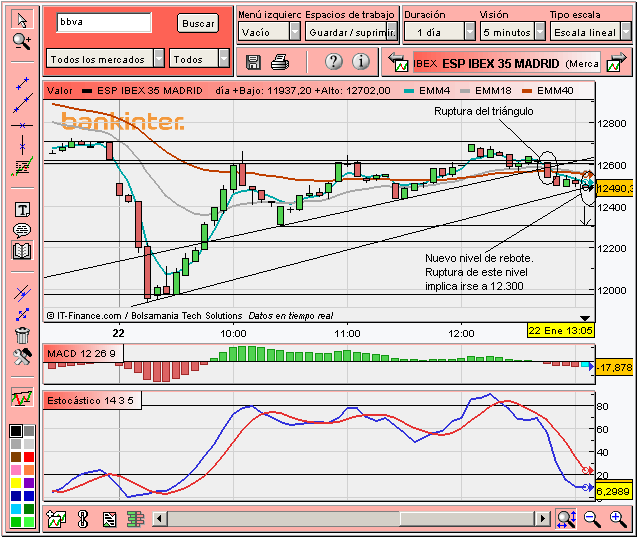
Task: Click the 'Ruptura del triángulo' annotation text
Action: [483, 111]
